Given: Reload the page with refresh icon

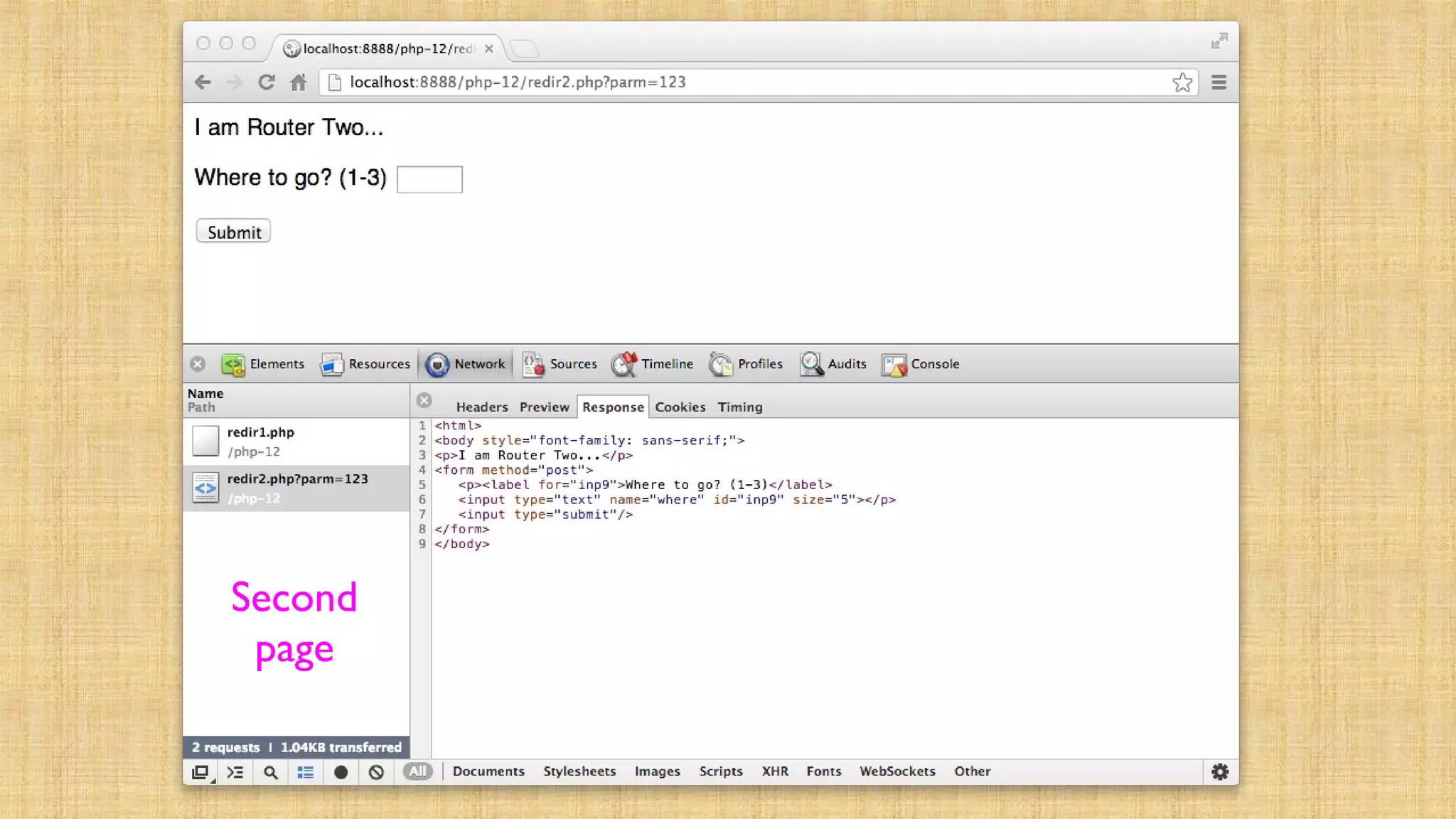Looking at the screenshot, I should 267,82.
